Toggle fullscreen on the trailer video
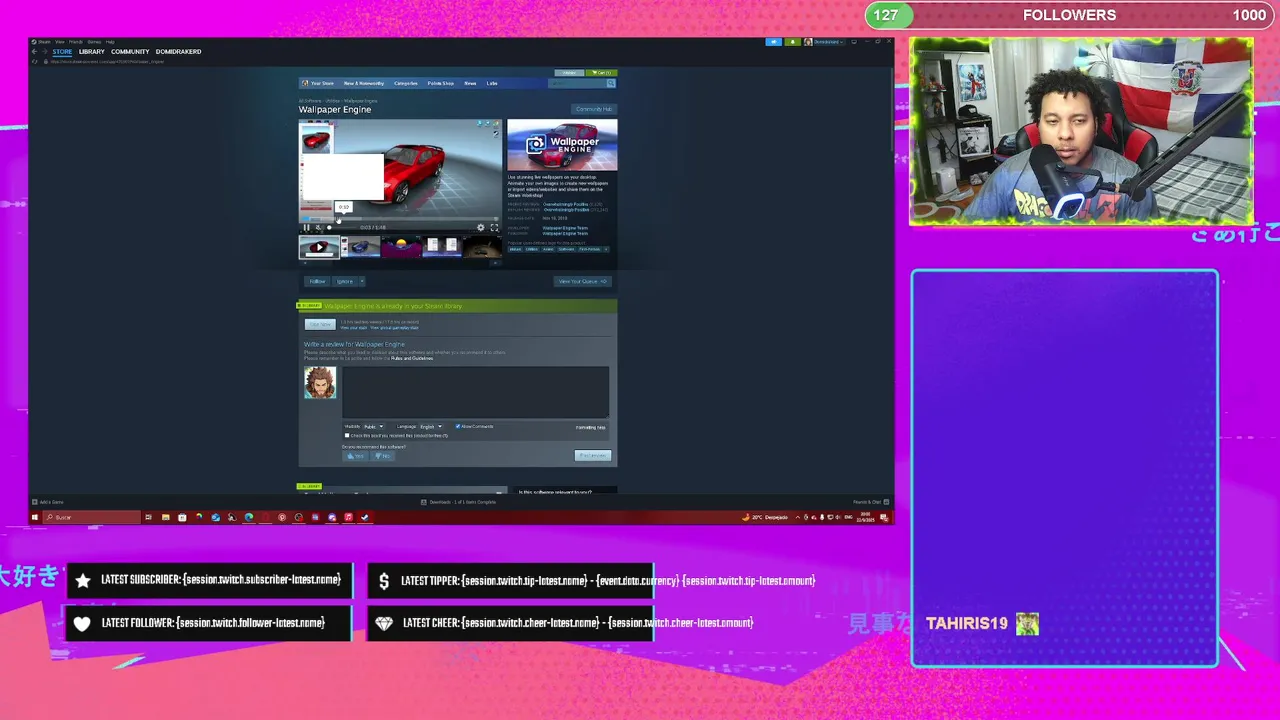Viewport: 1280px width, 720px height. [x=493, y=227]
